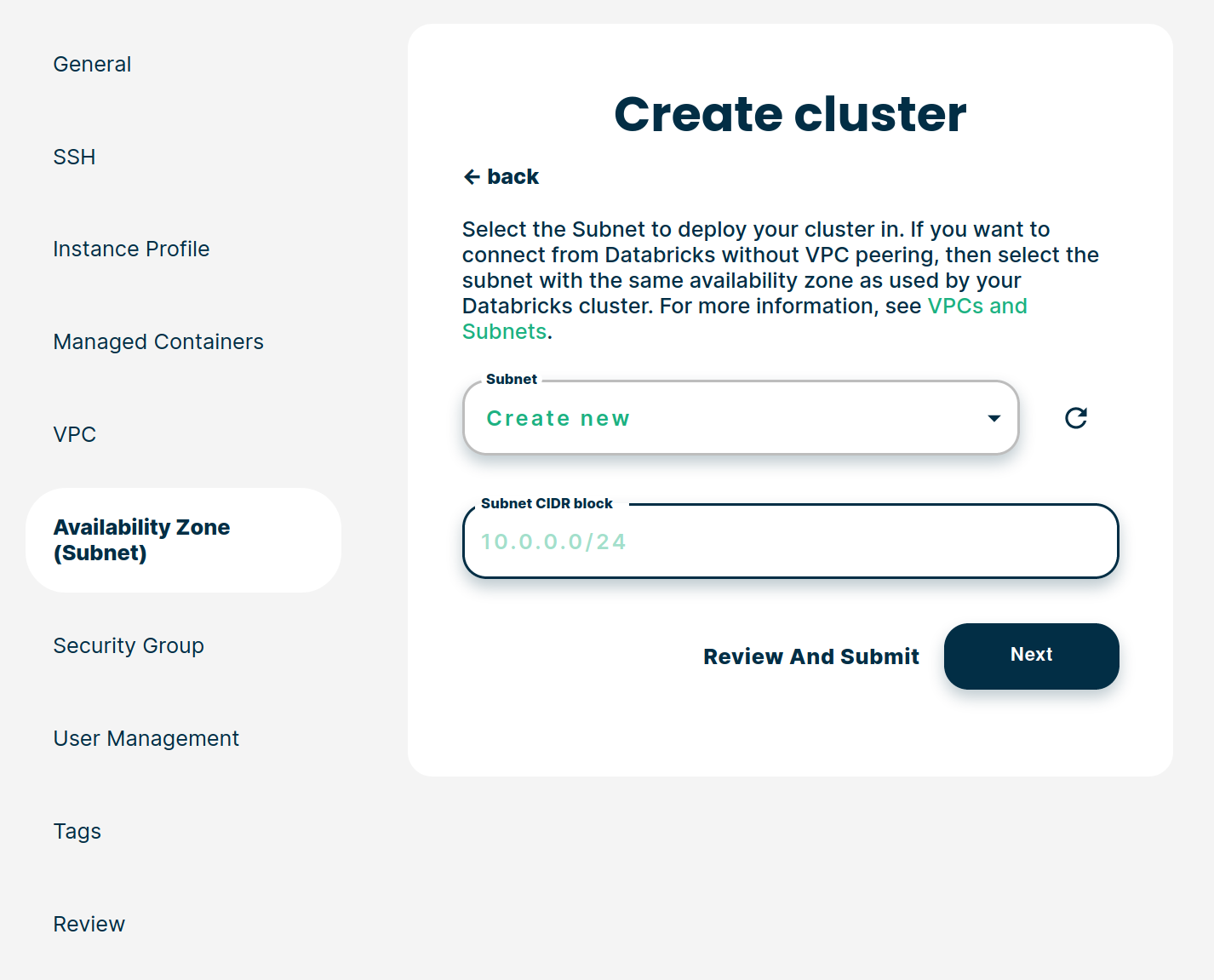1214x980 pixels.
Task: Go to User Management step
Action: click(146, 739)
